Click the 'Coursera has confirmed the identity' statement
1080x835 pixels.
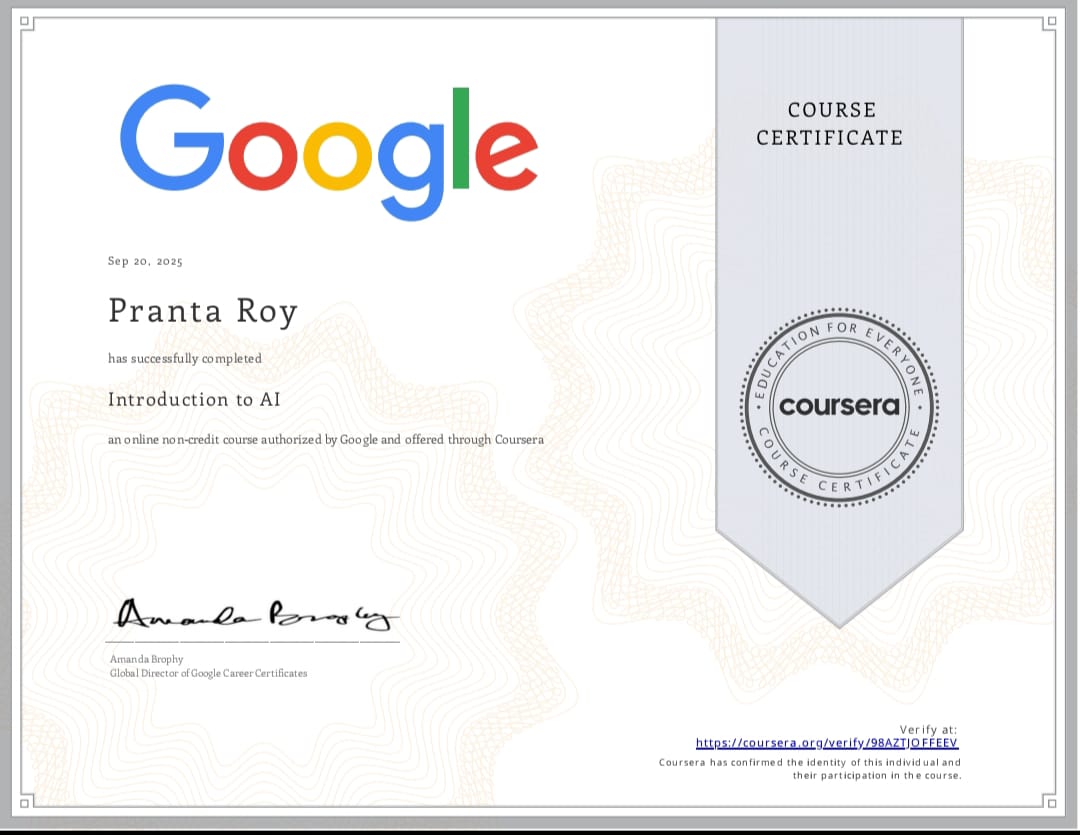(810, 769)
